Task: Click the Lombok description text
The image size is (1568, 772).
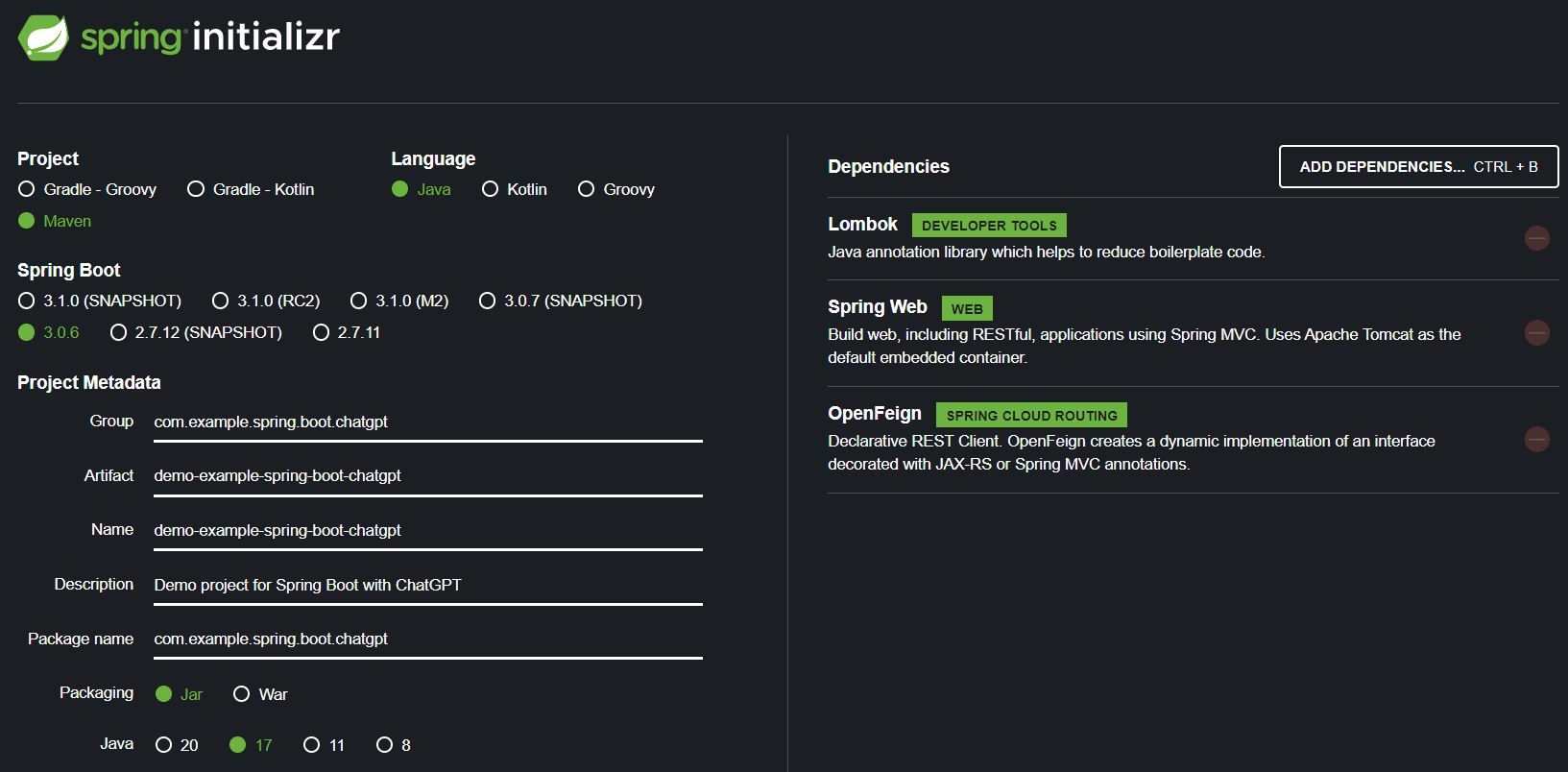Action: pyautogui.click(x=1047, y=253)
